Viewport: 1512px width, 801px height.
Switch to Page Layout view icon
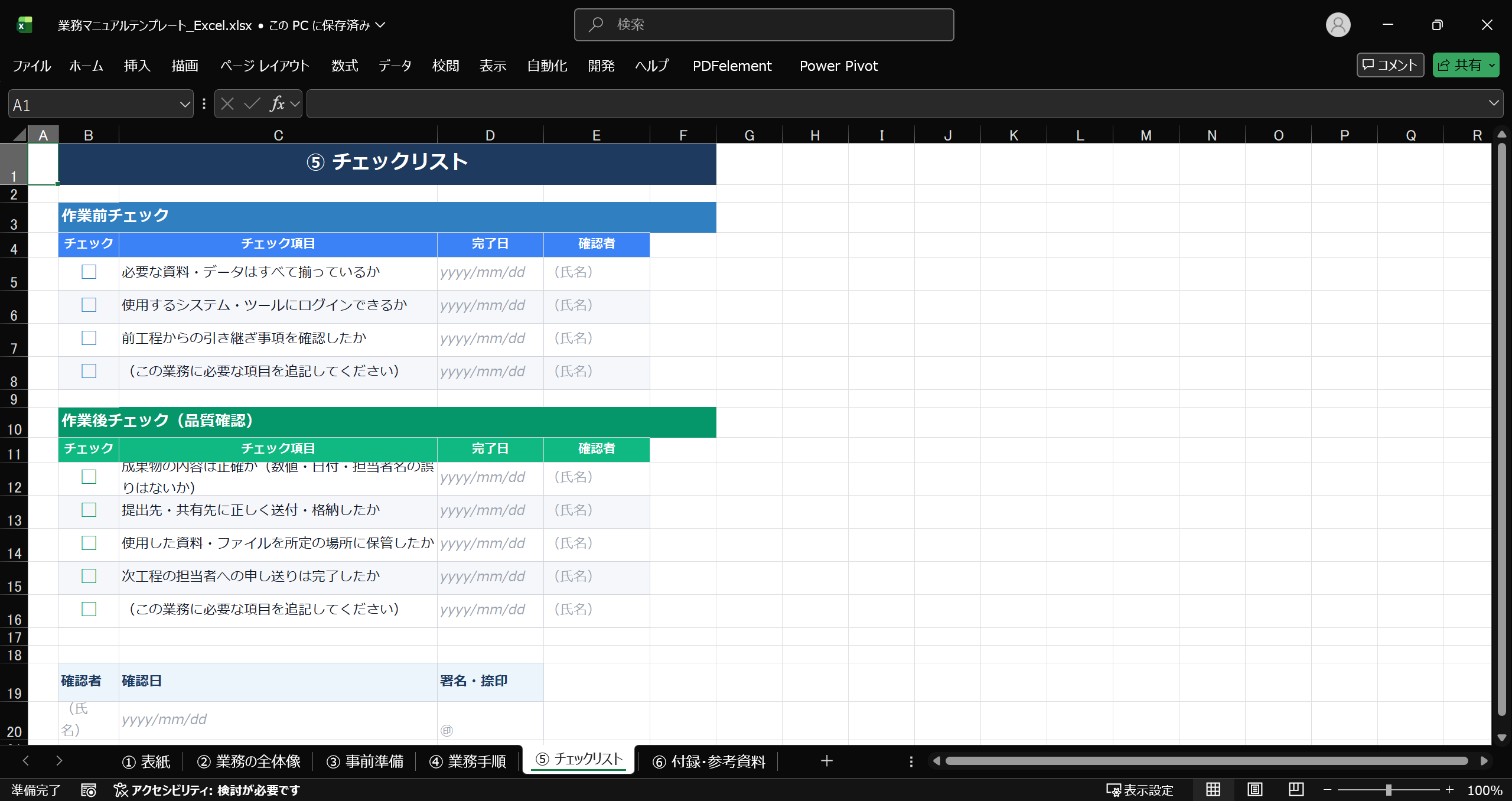coord(1254,789)
